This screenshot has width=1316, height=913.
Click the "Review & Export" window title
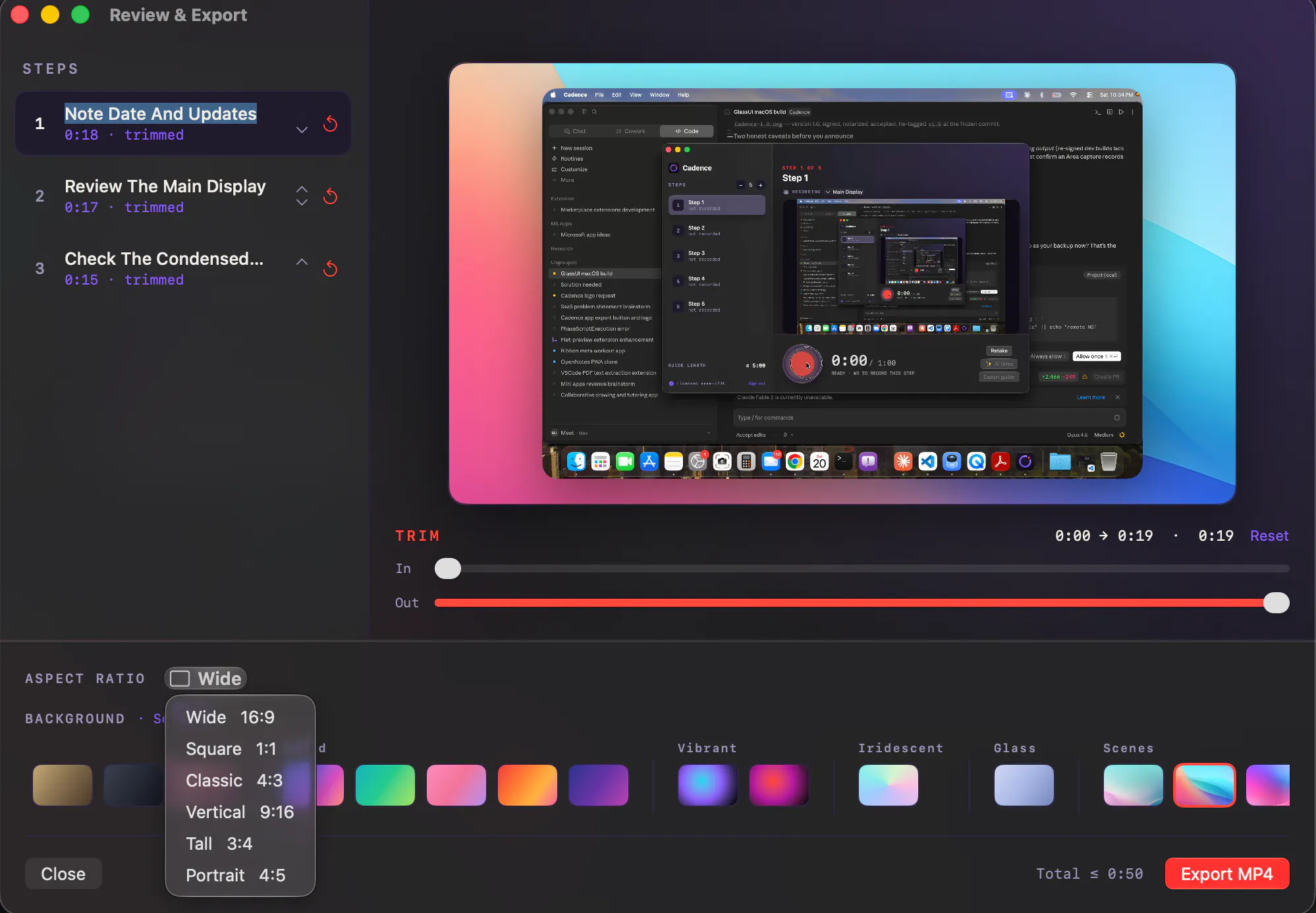(178, 15)
